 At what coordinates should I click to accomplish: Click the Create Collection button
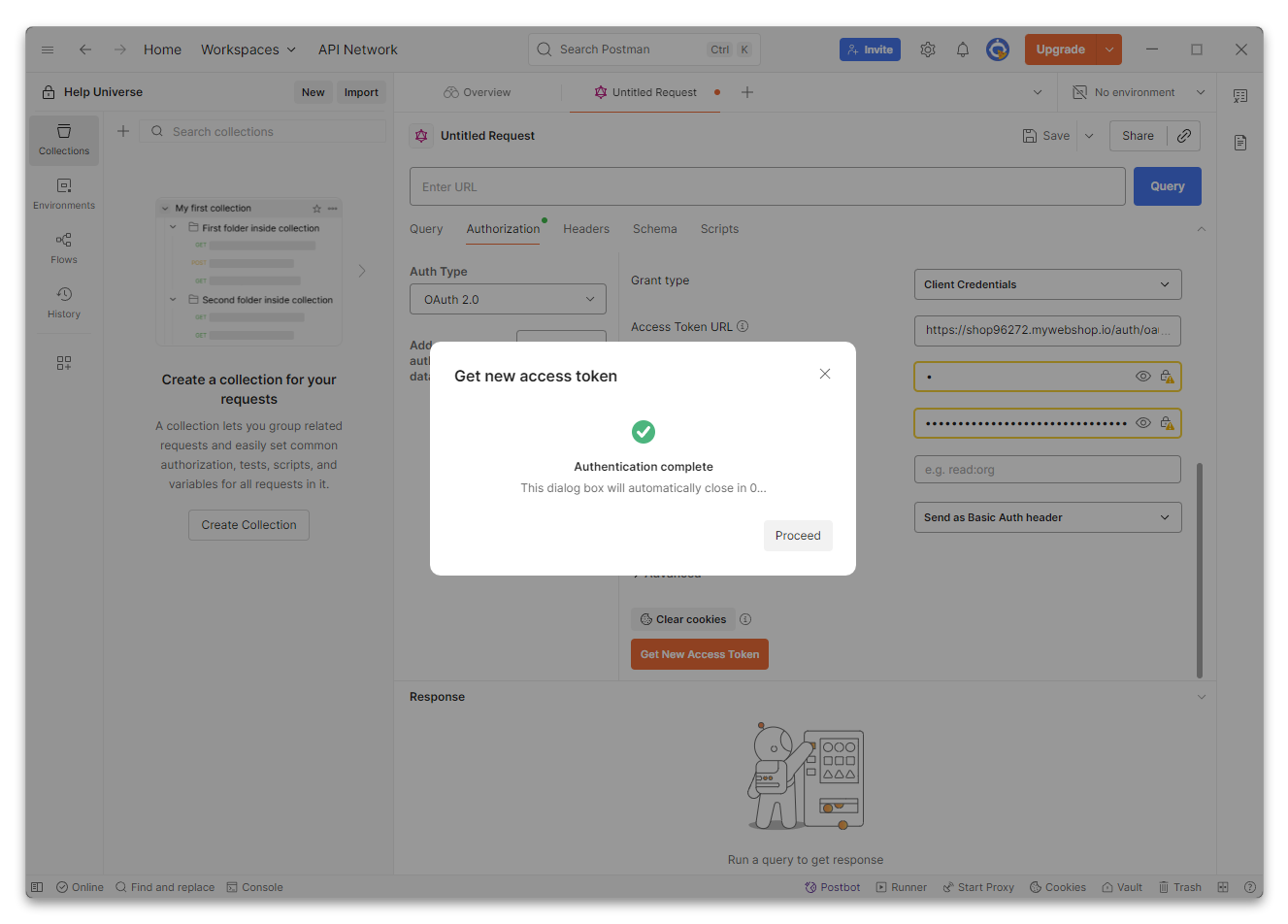[248, 525]
